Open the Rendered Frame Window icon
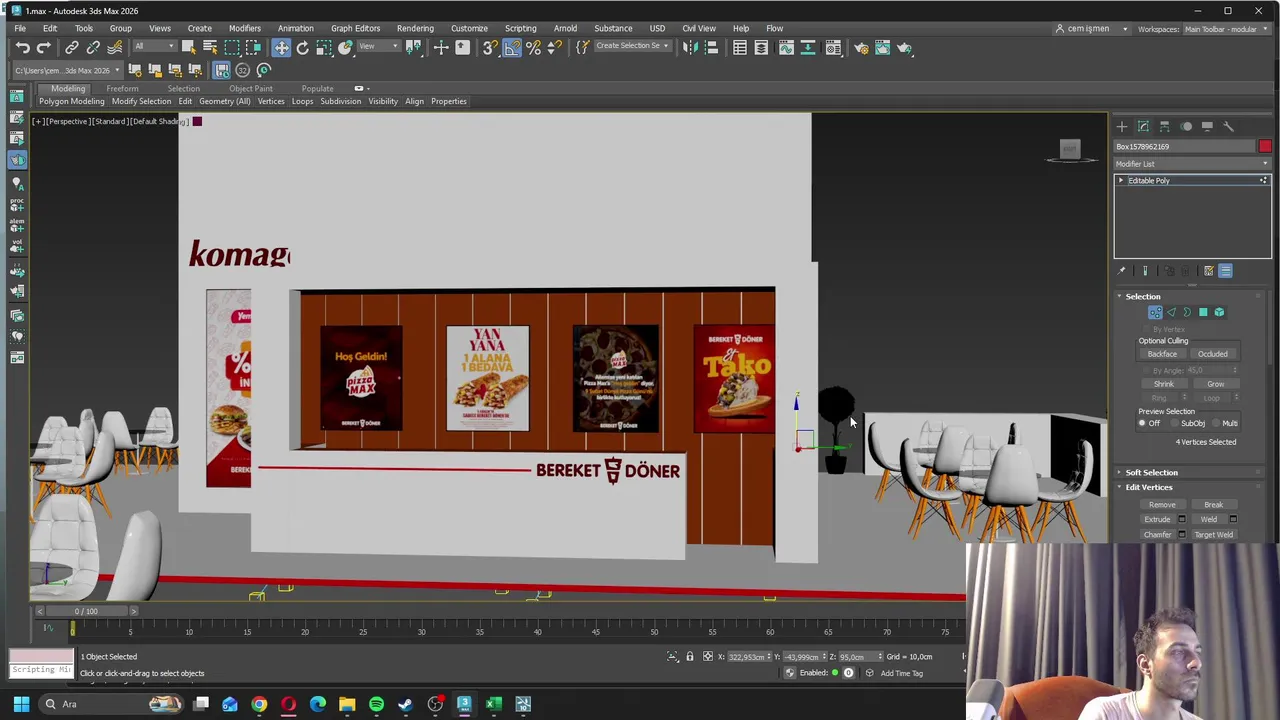The width and height of the screenshot is (1280, 720). (x=882, y=48)
